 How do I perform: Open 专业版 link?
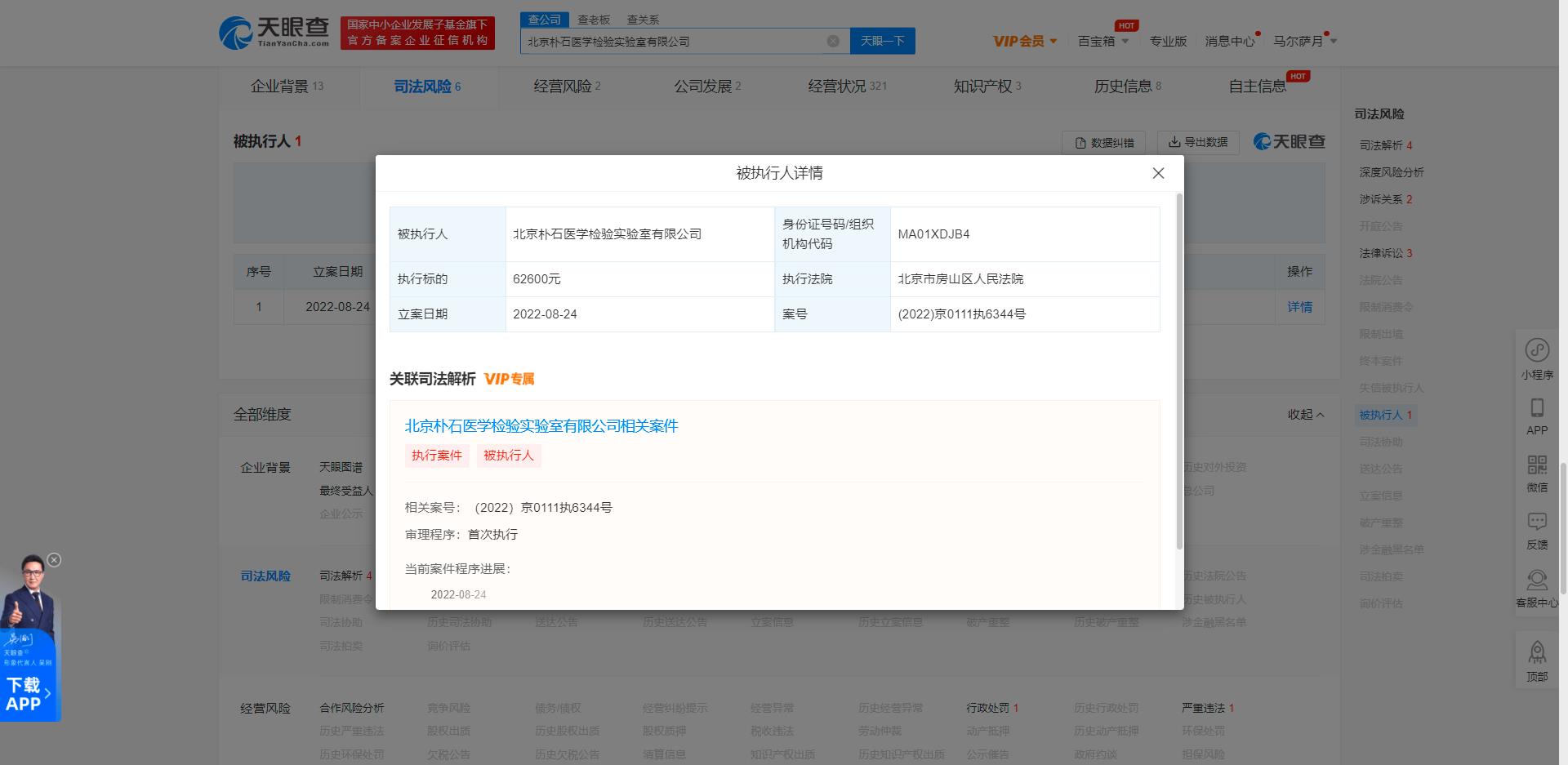tap(1168, 41)
